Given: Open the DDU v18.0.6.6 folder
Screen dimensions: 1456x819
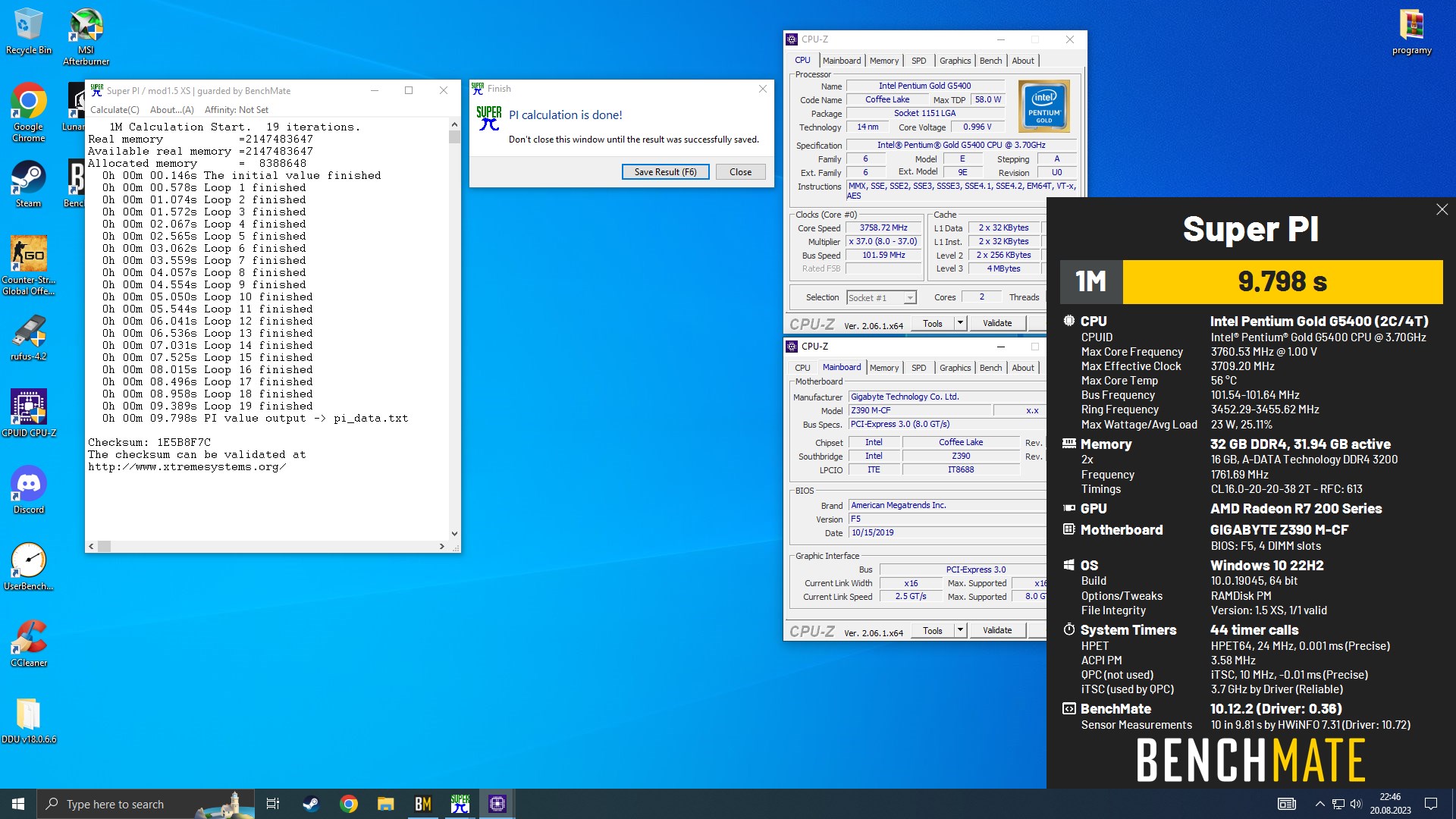Looking at the screenshot, I should point(28,720).
